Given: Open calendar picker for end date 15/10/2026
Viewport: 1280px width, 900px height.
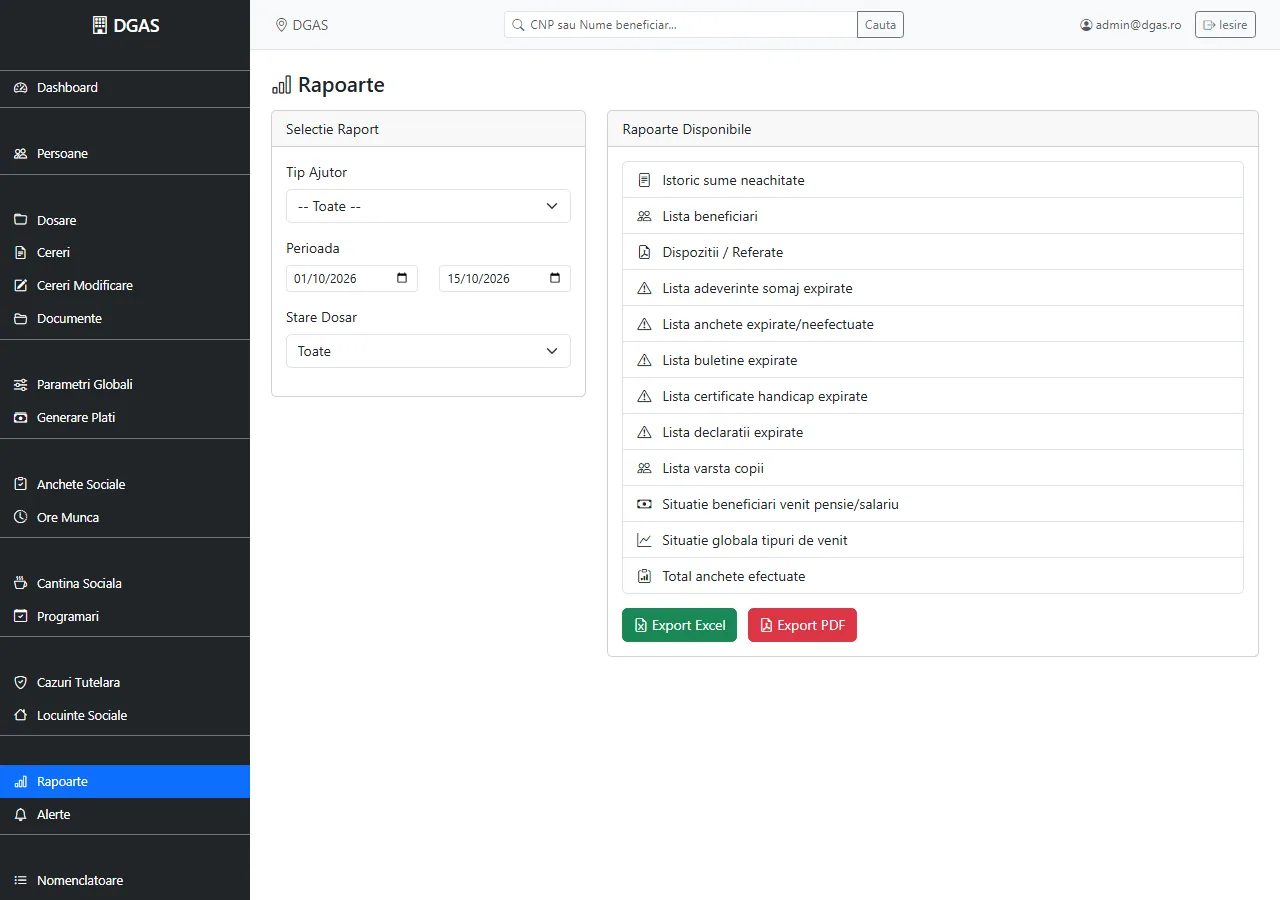Looking at the screenshot, I should [555, 279].
